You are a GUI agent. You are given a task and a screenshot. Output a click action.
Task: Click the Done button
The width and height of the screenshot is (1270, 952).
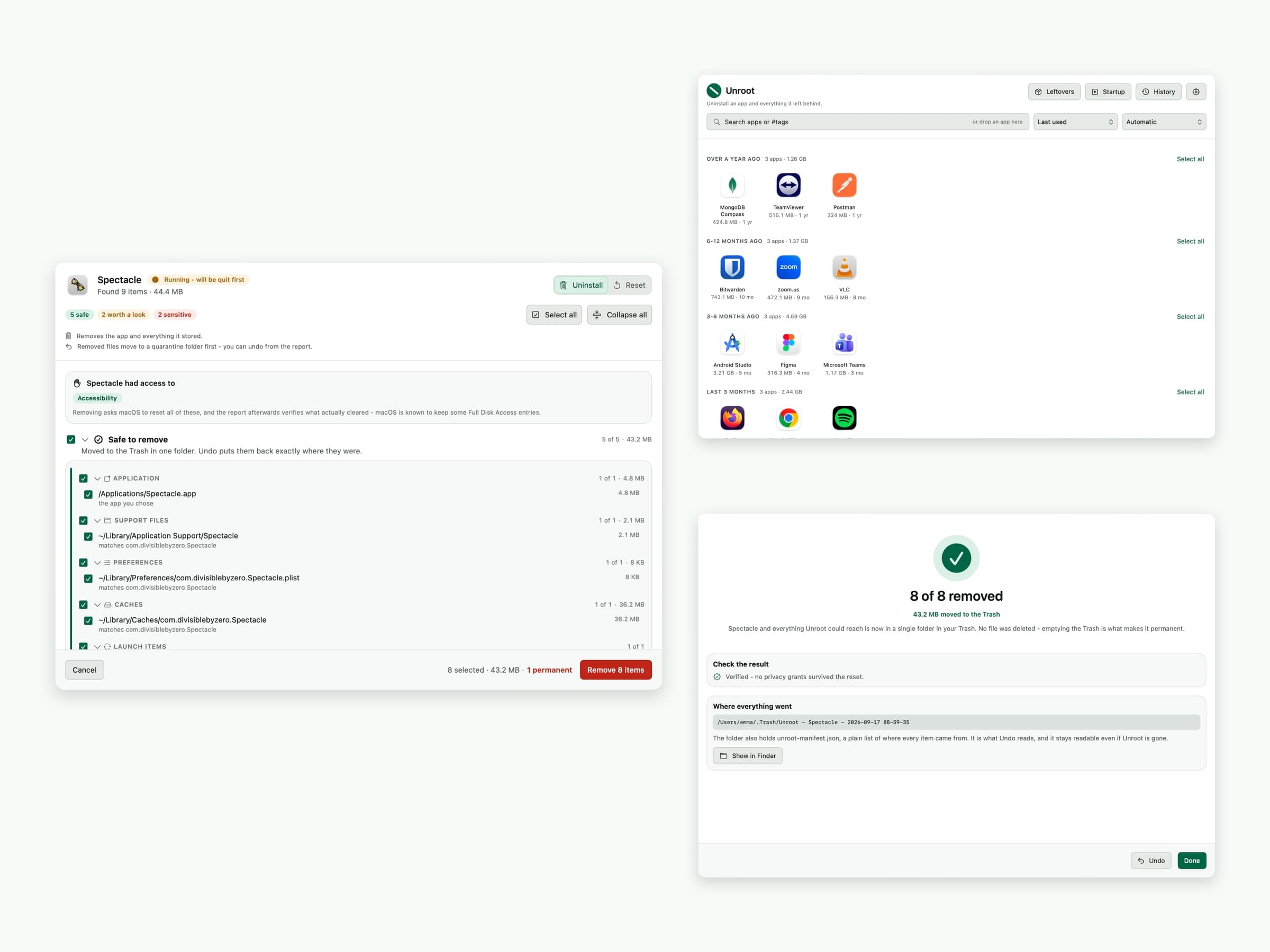pos(1192,861)
